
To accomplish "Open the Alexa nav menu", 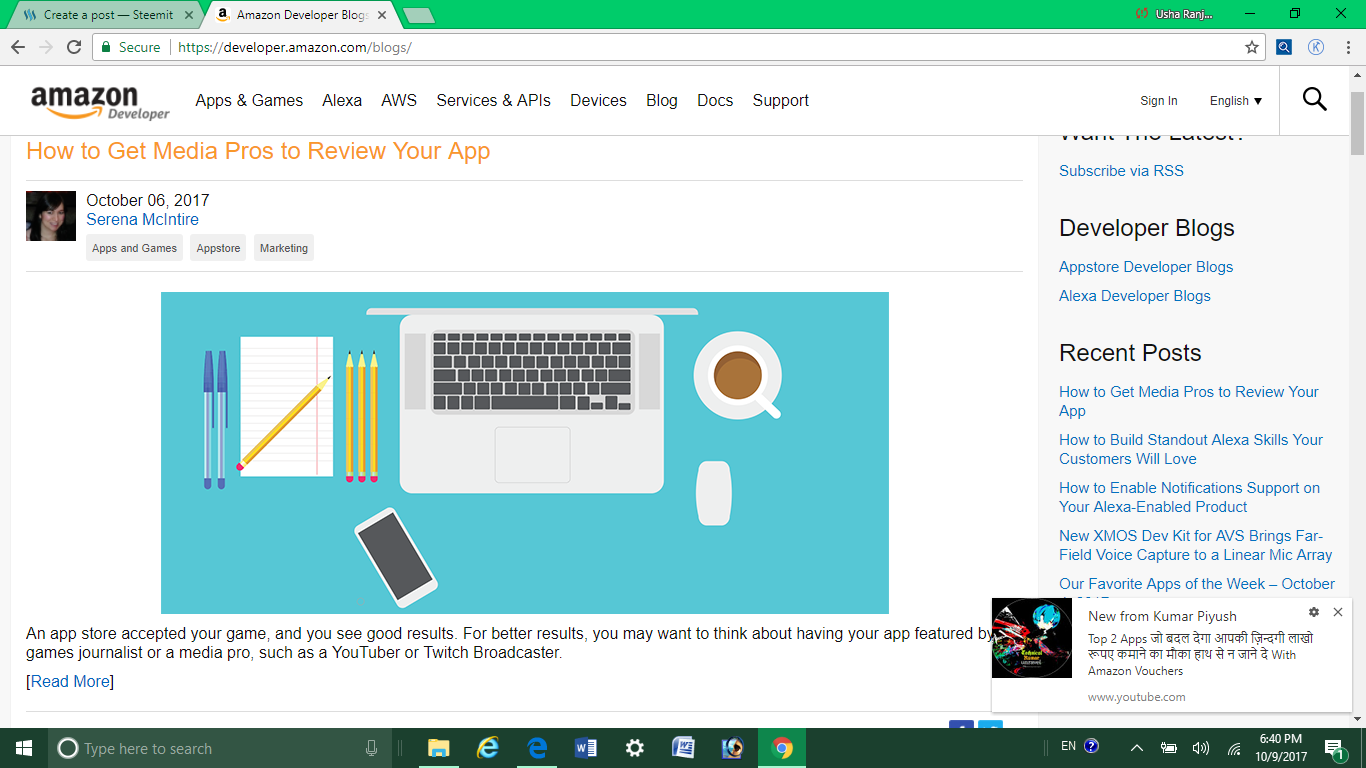I will pyautogui.click(x=342, y=100).
